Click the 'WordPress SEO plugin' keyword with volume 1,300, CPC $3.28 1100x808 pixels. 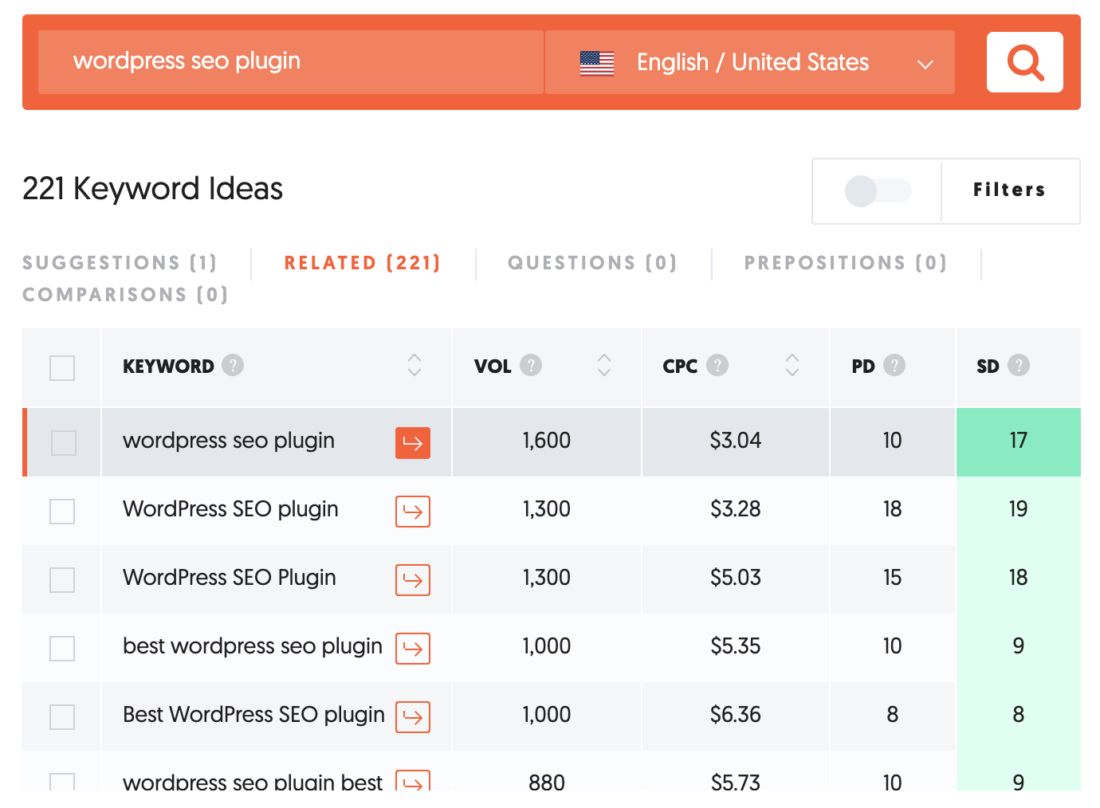[230, 509]
